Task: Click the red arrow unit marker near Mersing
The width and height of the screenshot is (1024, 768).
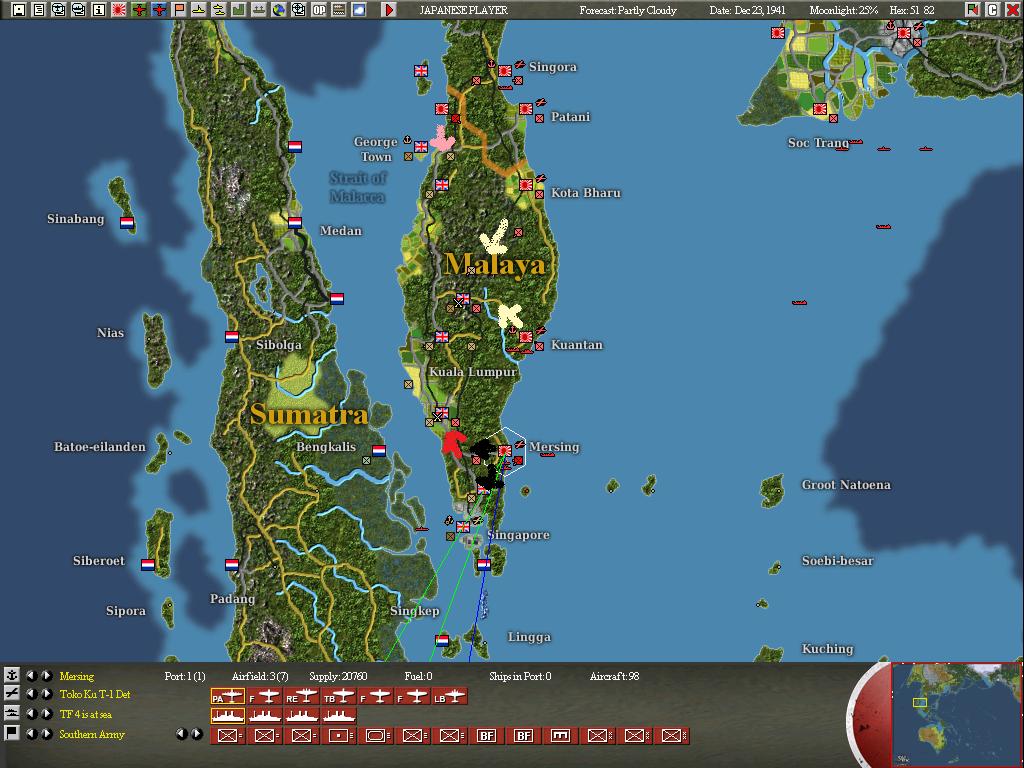Action: point(453,443)
